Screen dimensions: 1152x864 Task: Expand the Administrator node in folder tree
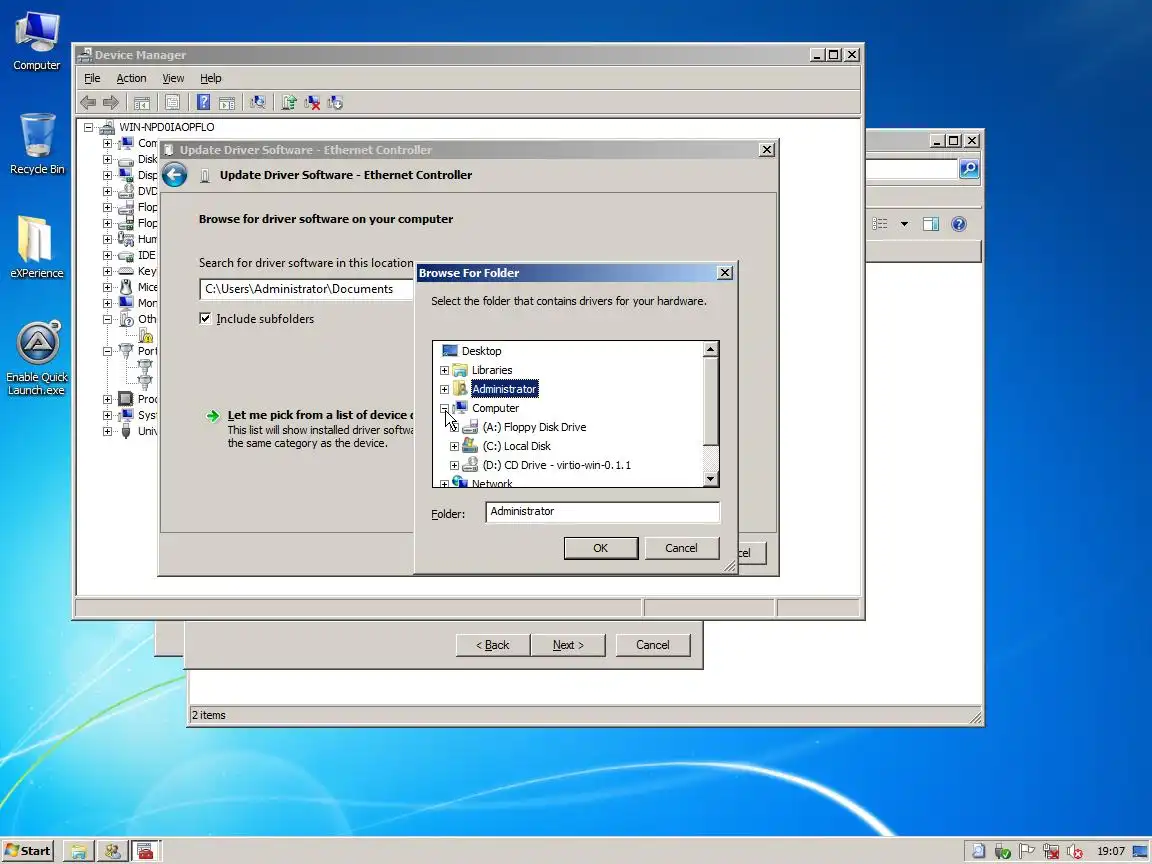point(444,389)
